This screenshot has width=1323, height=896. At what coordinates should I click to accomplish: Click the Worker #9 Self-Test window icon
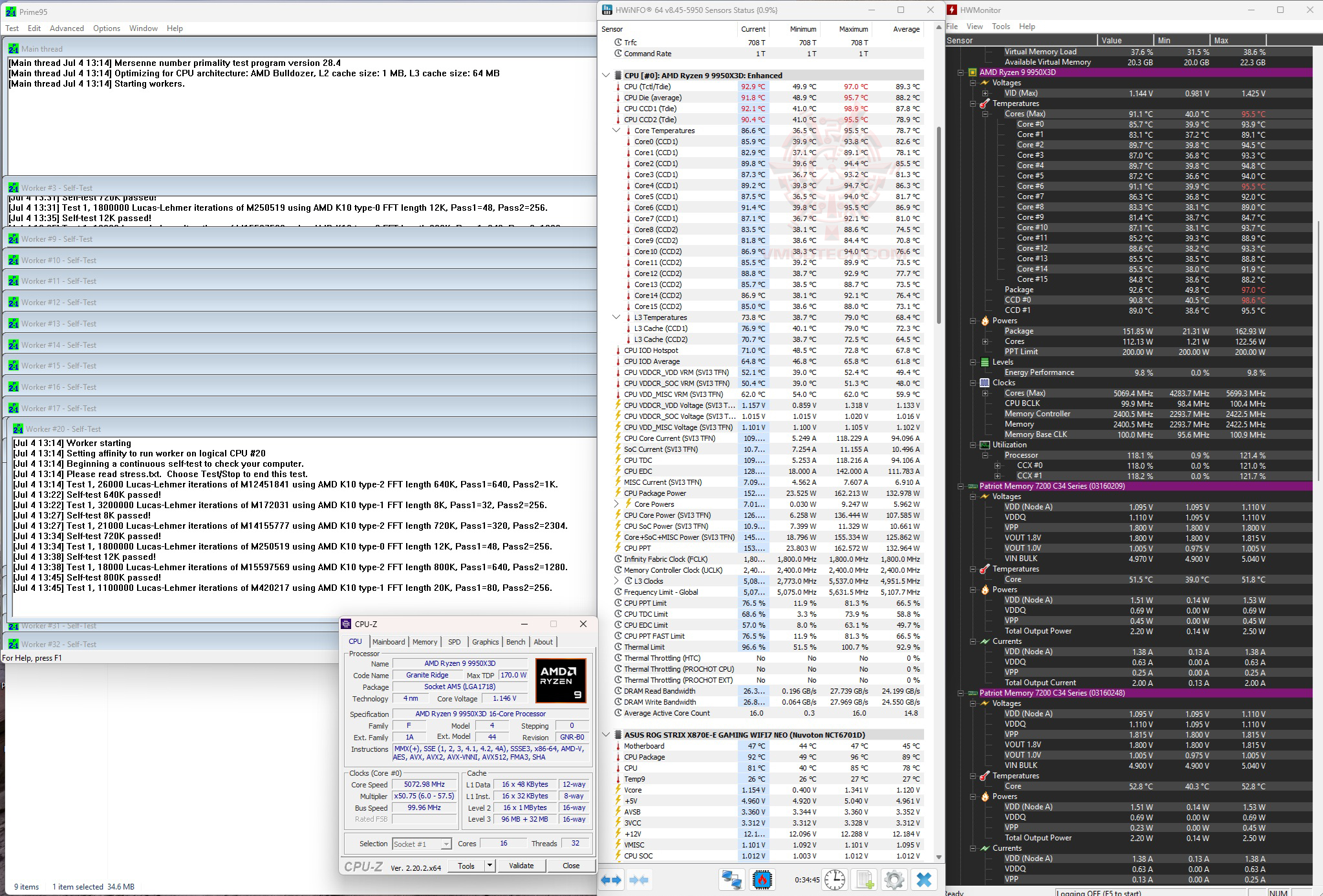tap(14, 239)
